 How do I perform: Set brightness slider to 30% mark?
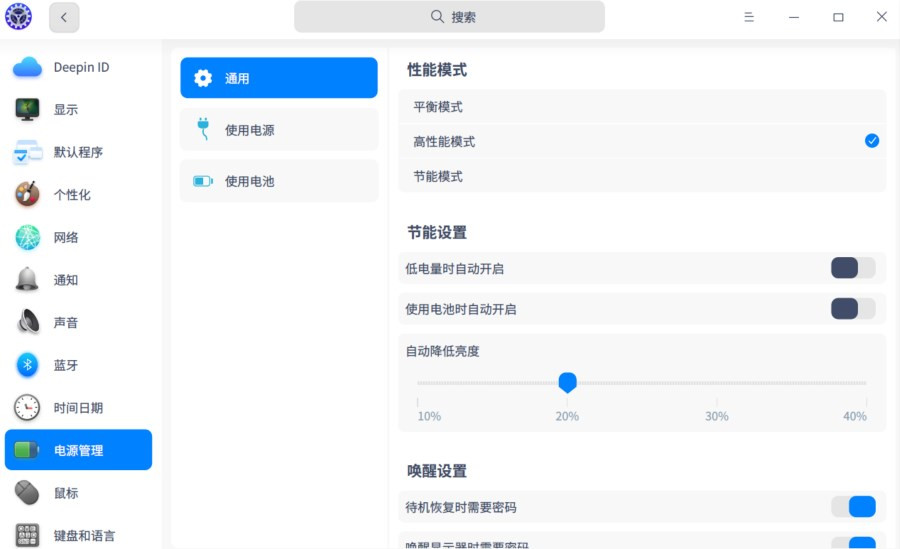[x=717, y=383]
